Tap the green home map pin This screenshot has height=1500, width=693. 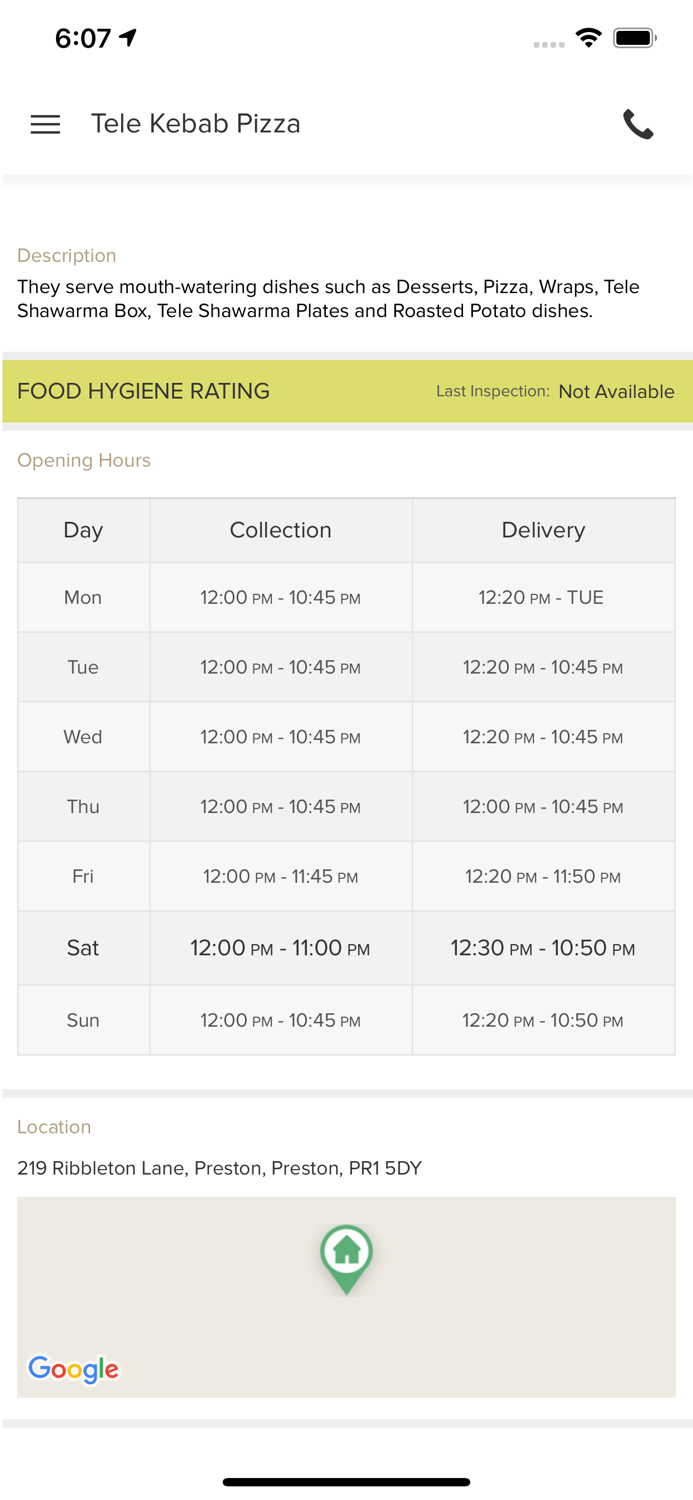point(346,1254)
